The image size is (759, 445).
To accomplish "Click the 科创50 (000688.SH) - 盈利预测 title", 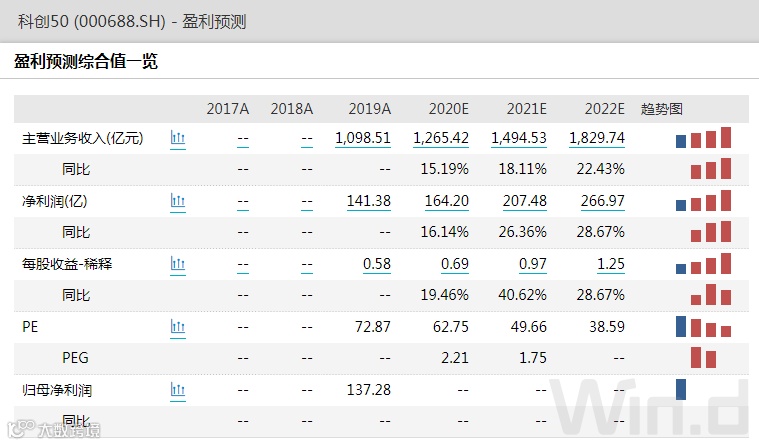I will pos(132,22).
